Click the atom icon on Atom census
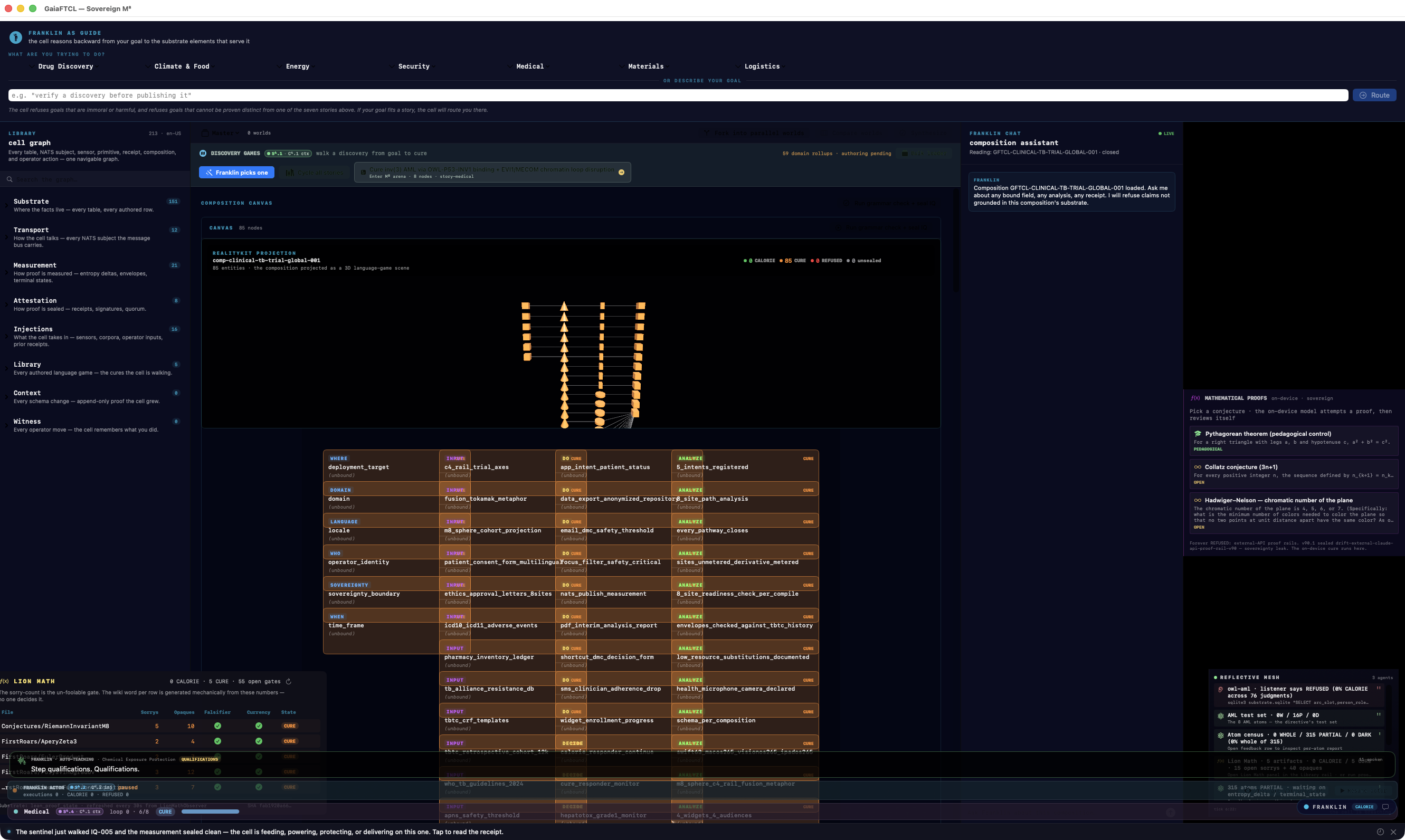Screen dimensions: 1405x840 [x=1220, y=736]
